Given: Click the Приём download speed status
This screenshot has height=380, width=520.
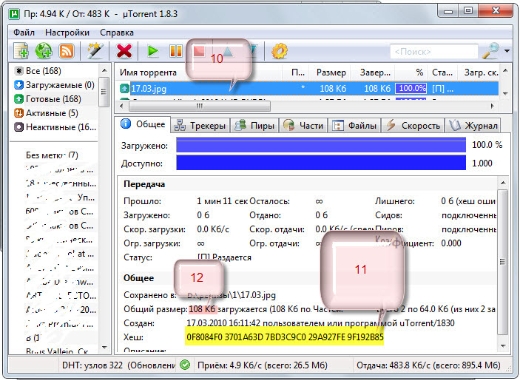Looking at the screenshot, I should pos(262,365).
